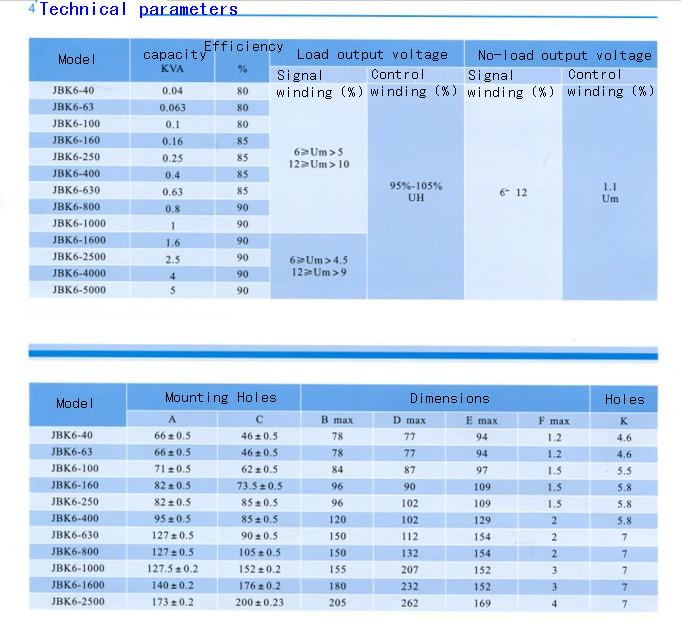The width and height of the screenshot is (681, 620).
Task: Click efficiency "90" in the JBK6-800 row
Action: (x=242, y=208)
